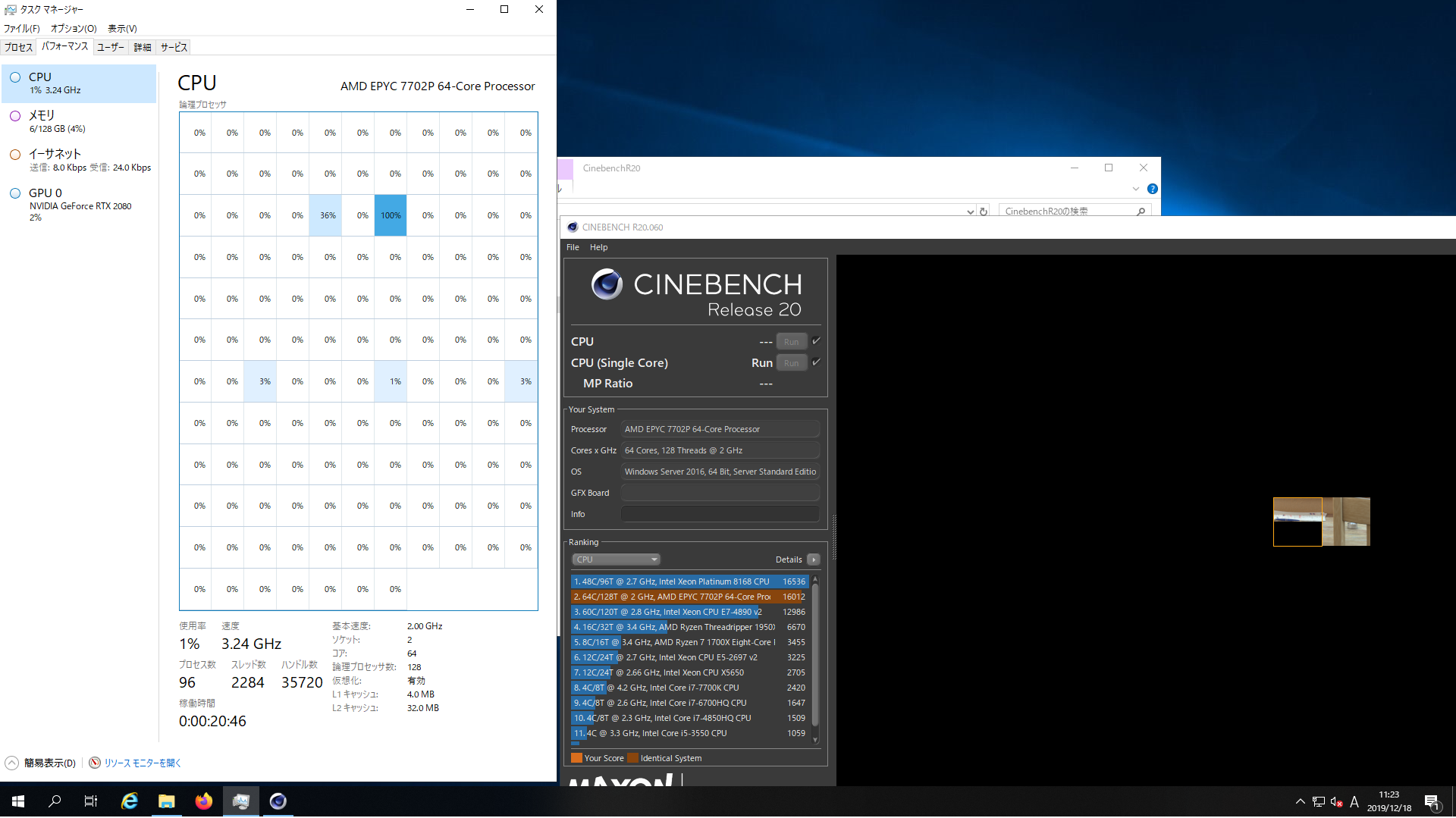Click the Cinebench logo sphere icon
The height and width of the screenshot is (818, 1456).
coord(607,284)
